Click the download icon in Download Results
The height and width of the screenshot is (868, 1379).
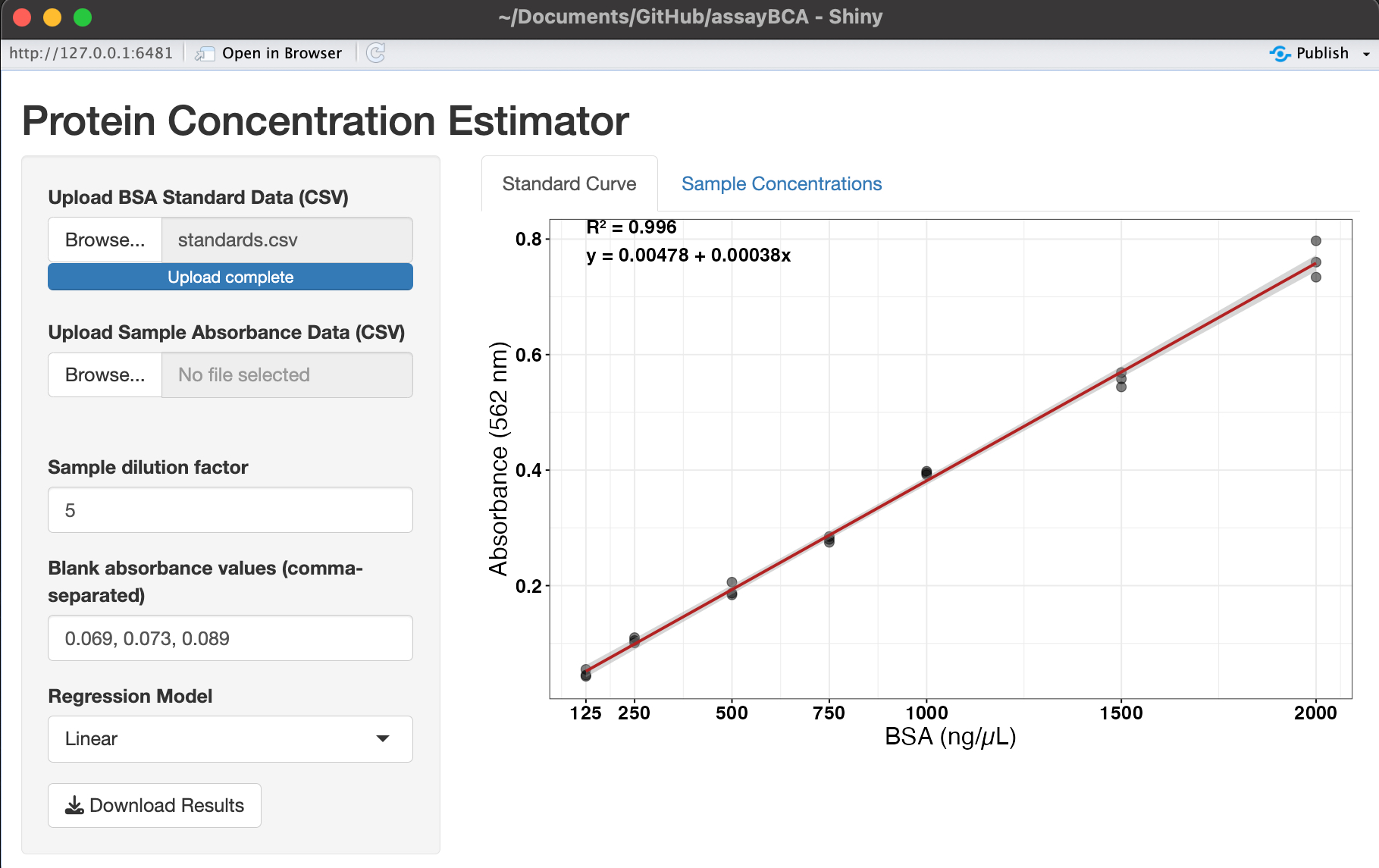tap(74, 805)
